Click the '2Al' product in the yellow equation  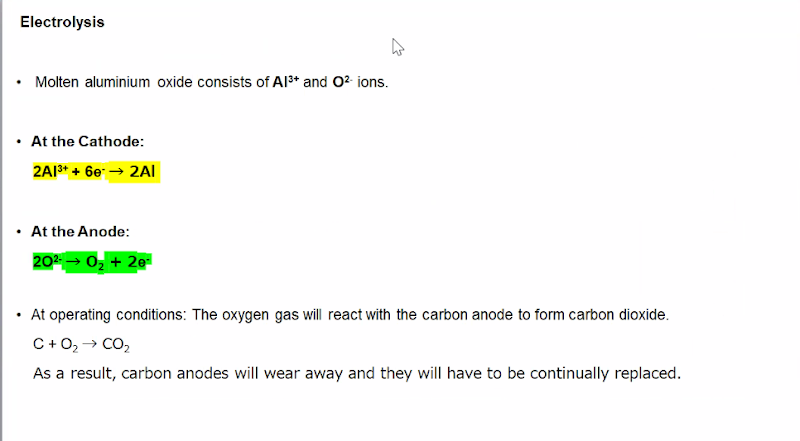142,172
